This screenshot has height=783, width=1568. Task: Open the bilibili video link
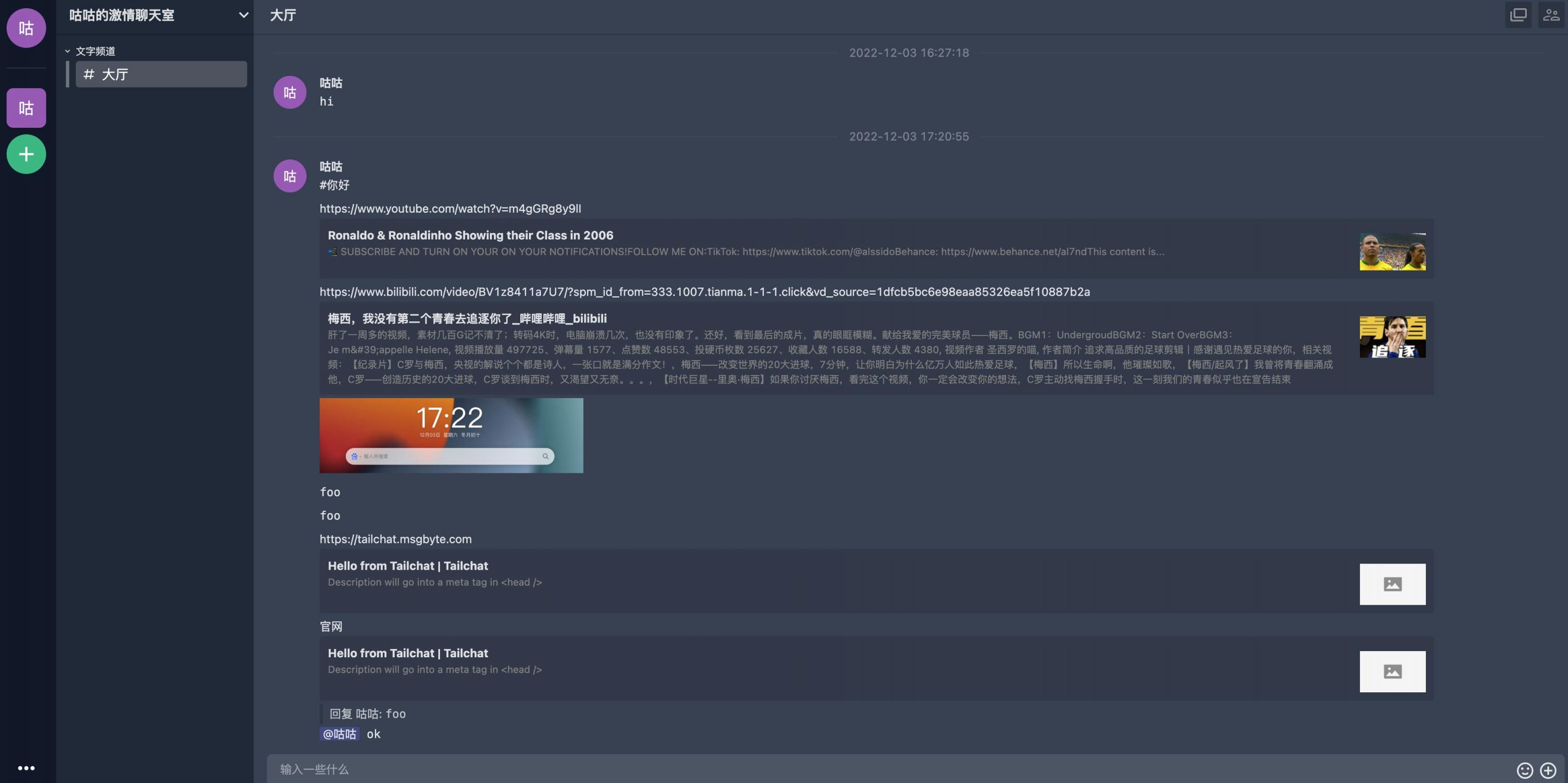point(704,292)
